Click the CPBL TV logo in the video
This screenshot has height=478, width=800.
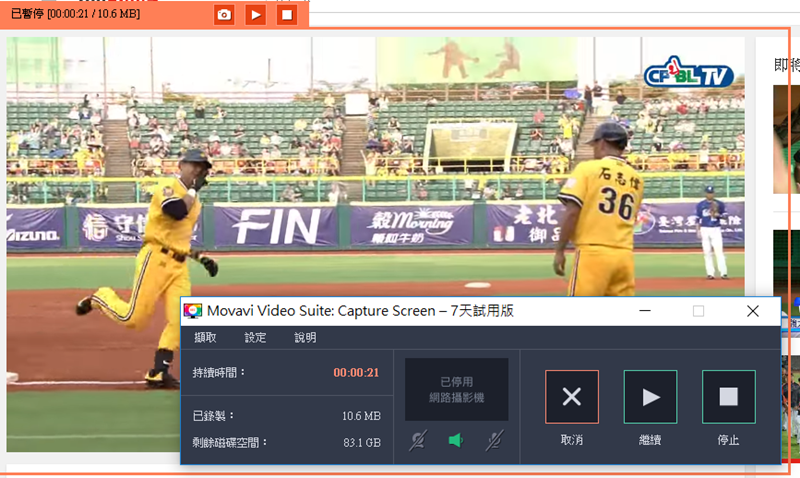pyautogui.click(x=689, y=73)
